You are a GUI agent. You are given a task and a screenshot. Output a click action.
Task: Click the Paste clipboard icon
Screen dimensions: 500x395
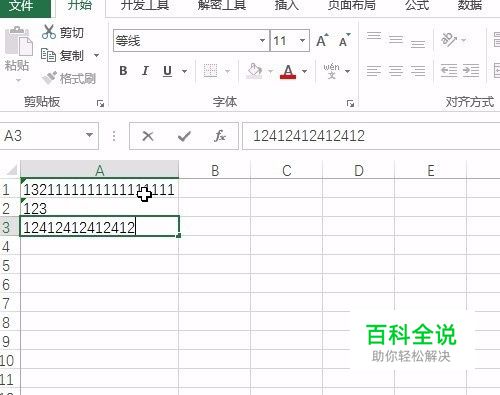pyautogui.click(x=18, y=42)
